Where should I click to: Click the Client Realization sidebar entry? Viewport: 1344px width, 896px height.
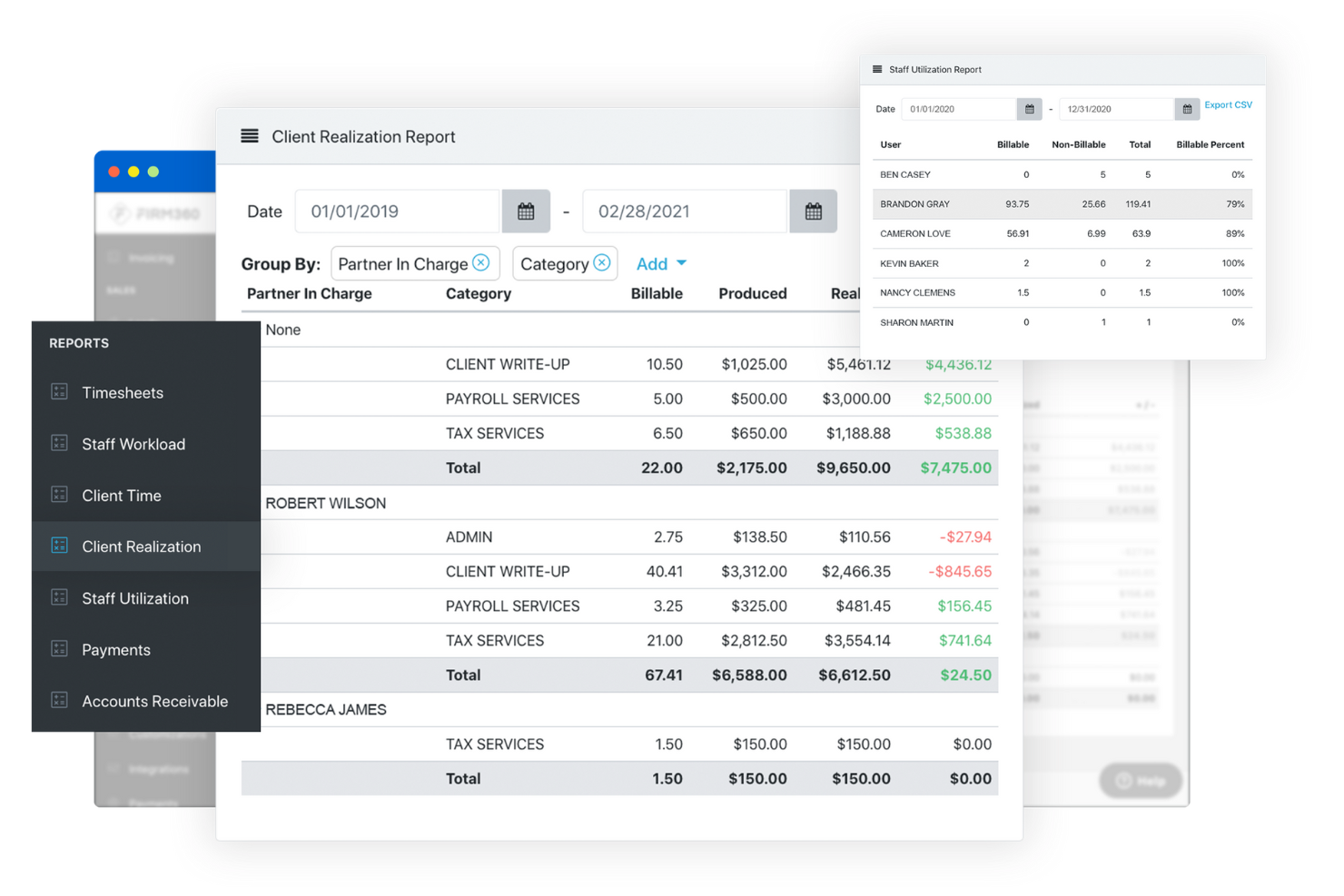pos(141,546)
